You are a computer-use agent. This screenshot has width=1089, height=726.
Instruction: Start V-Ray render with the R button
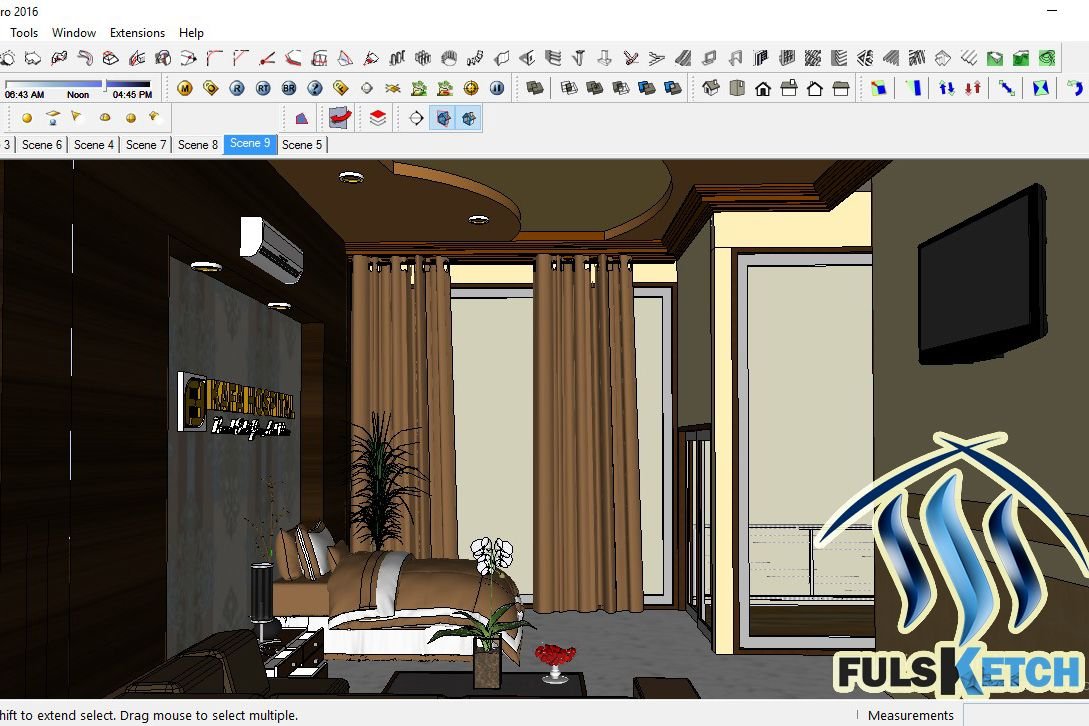click(237, 88)
